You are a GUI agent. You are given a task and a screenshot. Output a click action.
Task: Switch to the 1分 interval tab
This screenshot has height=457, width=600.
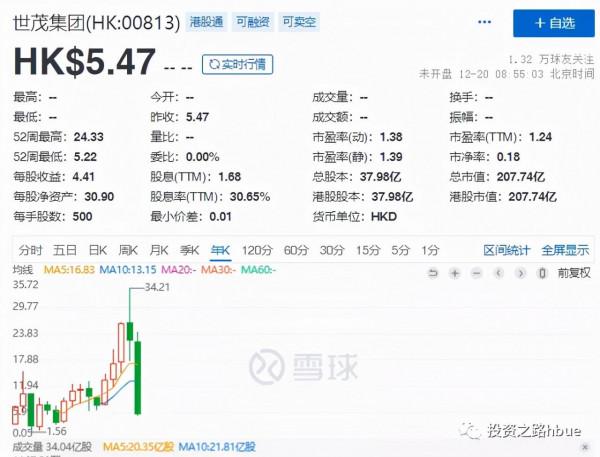tap(430, 250)
